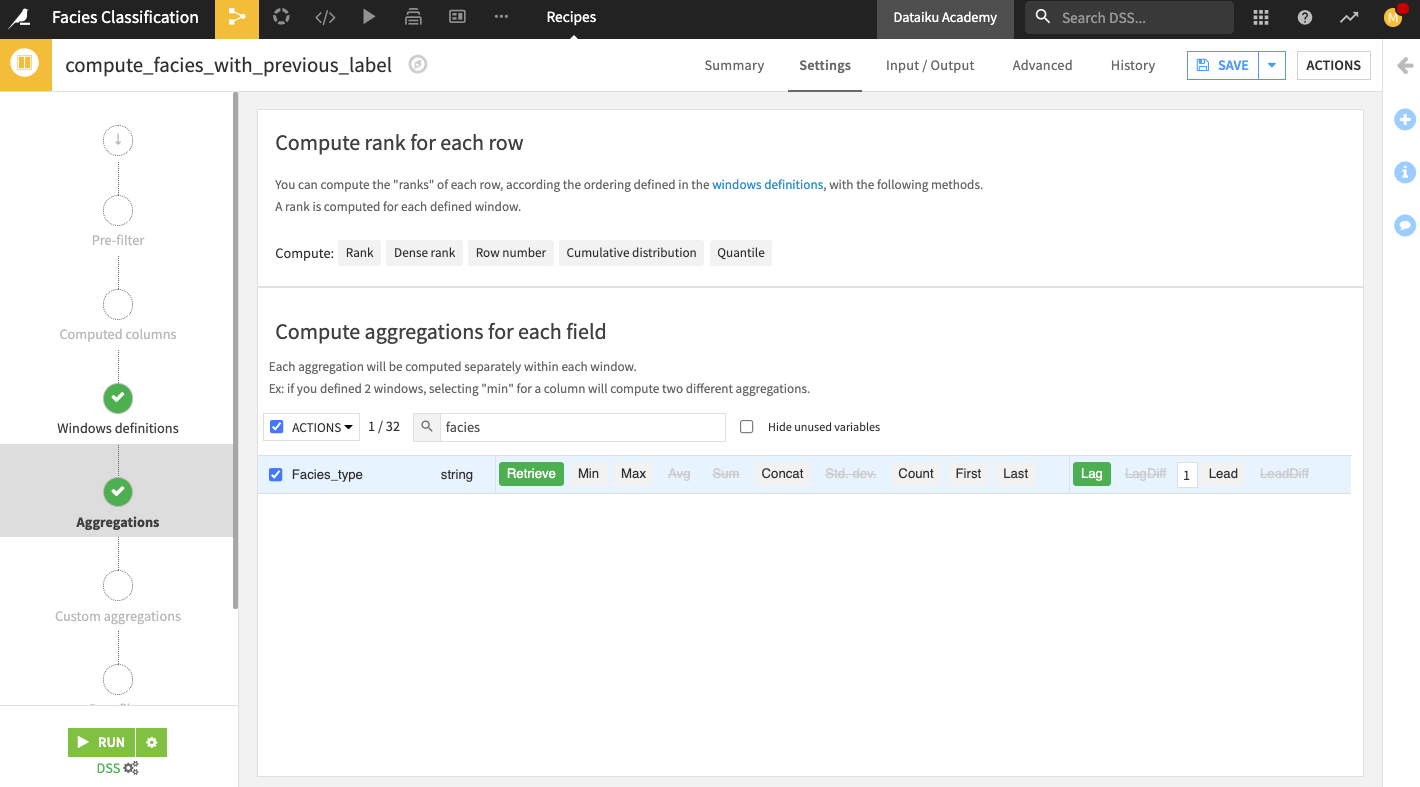Screen dimensions: 1420x787
Task: Open the Flow icon in top bar
Action: tap(237, 17)
